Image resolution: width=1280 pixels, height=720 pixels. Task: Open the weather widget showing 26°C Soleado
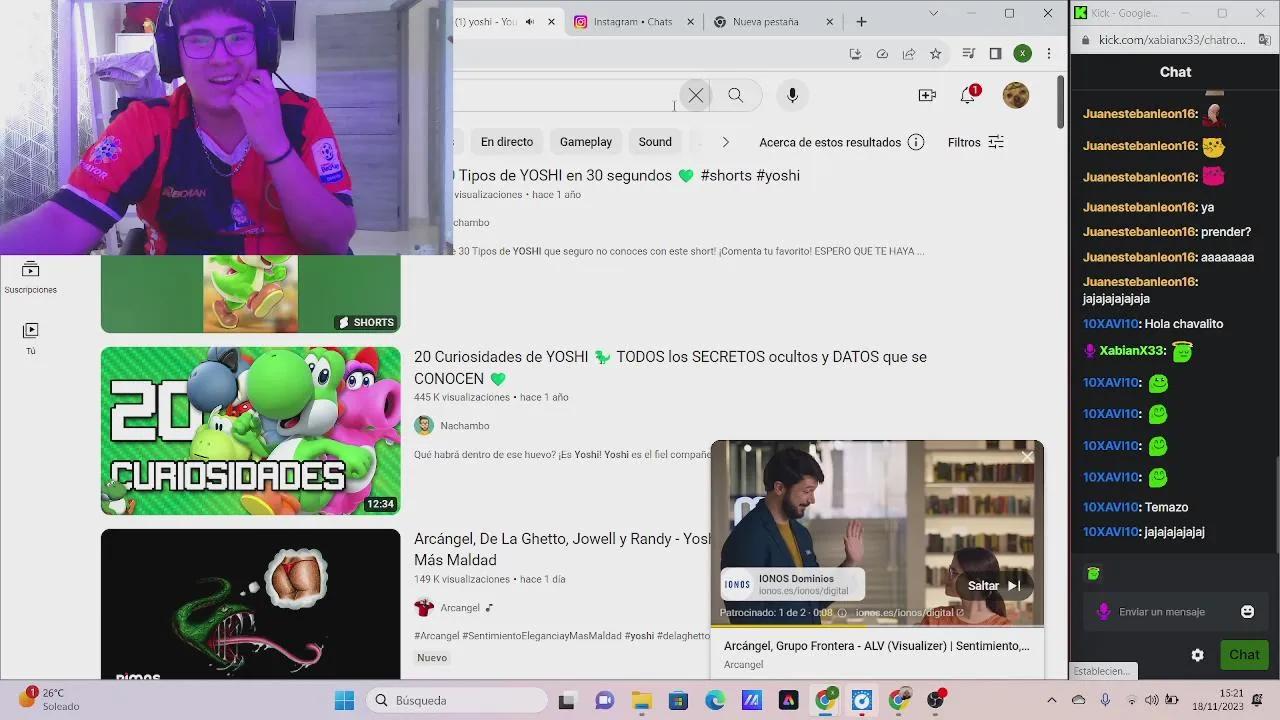click(x=50, y=699)
